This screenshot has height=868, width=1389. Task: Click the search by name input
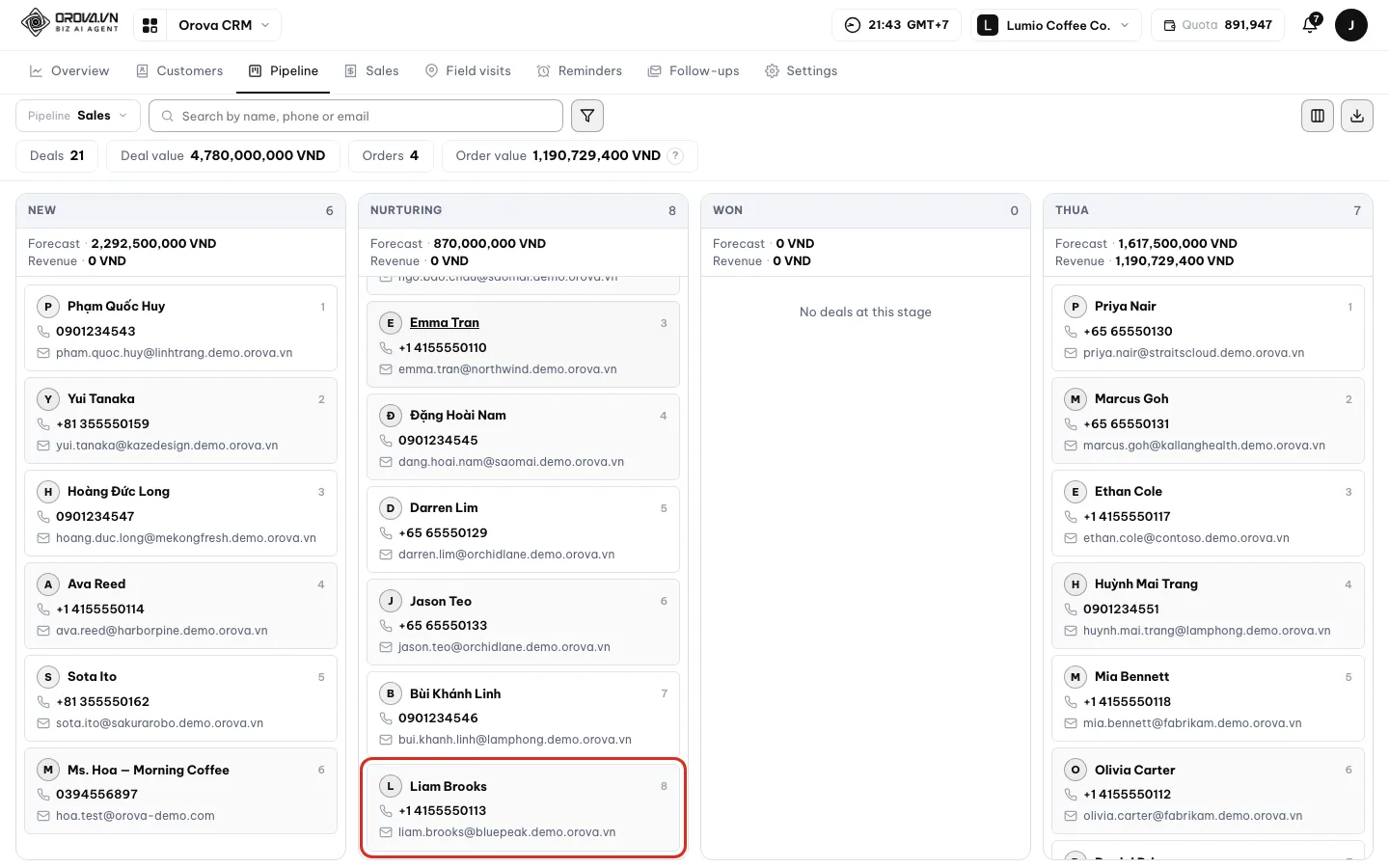[x=356, y=116]
